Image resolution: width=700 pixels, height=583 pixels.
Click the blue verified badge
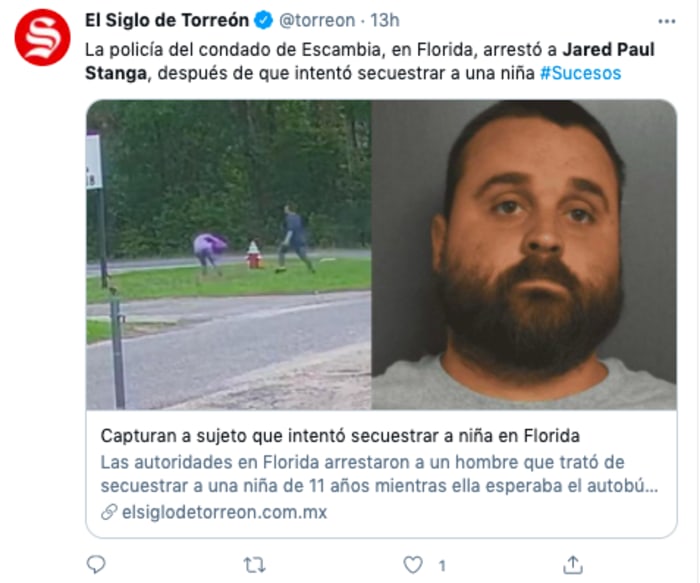(x=263, y=21)
